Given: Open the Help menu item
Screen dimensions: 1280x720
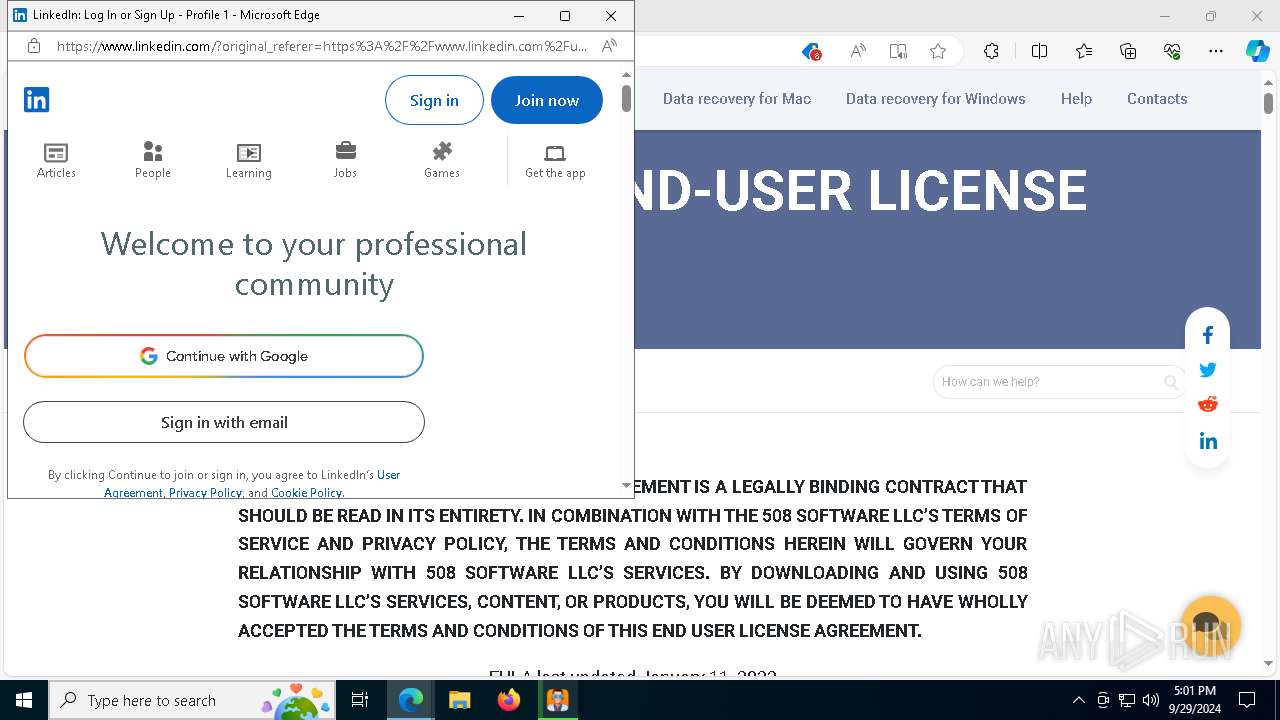Looking at the screenshot, I should click(x=1076, y=99).
